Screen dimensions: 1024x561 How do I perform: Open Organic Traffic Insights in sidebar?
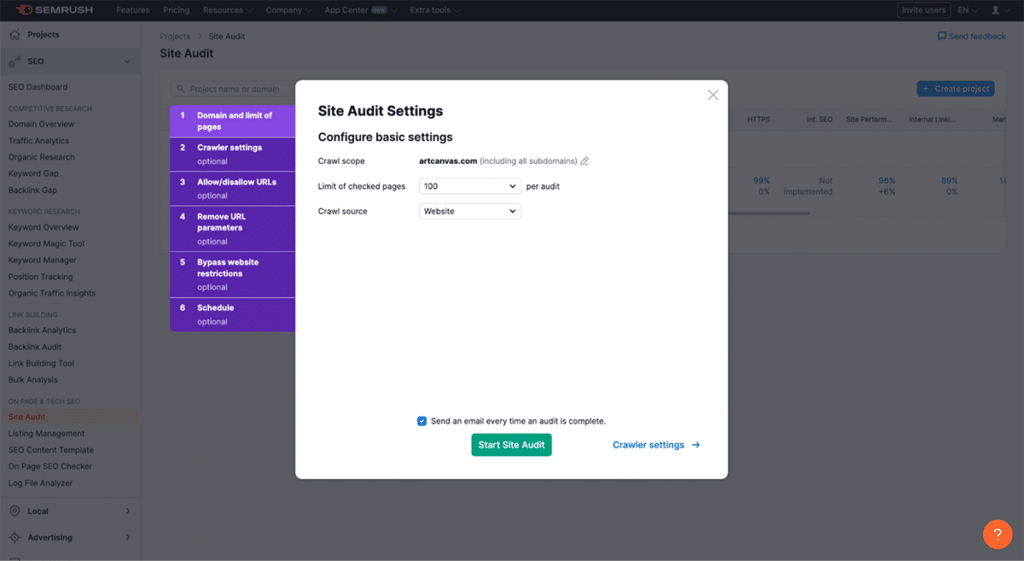pyautogui.click(x=52, y=293)
